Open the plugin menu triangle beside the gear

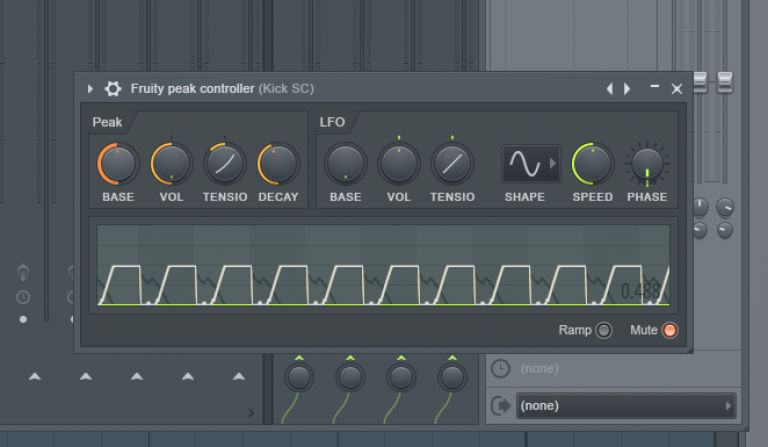[90, 89]
